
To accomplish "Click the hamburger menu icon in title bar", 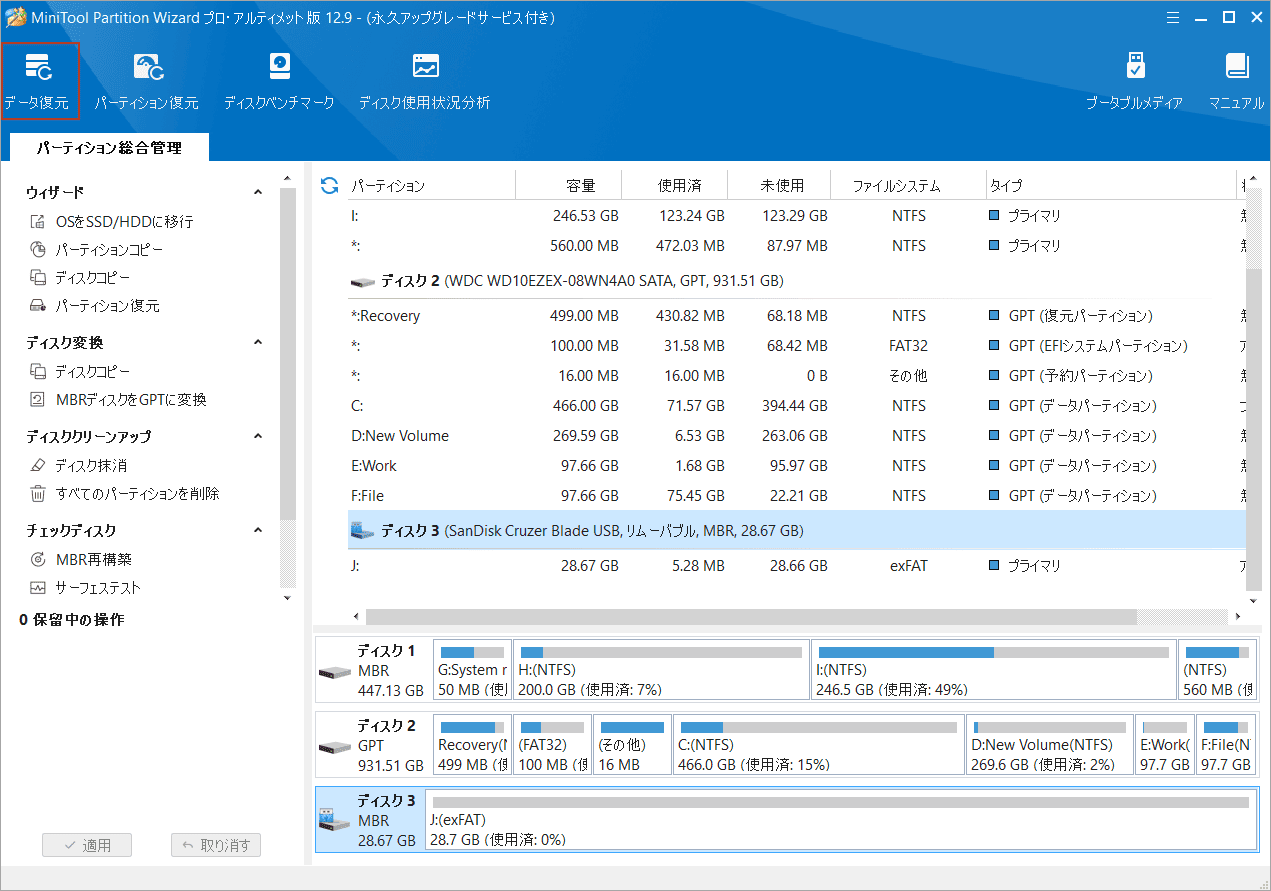I will (x=1174, y=16).
